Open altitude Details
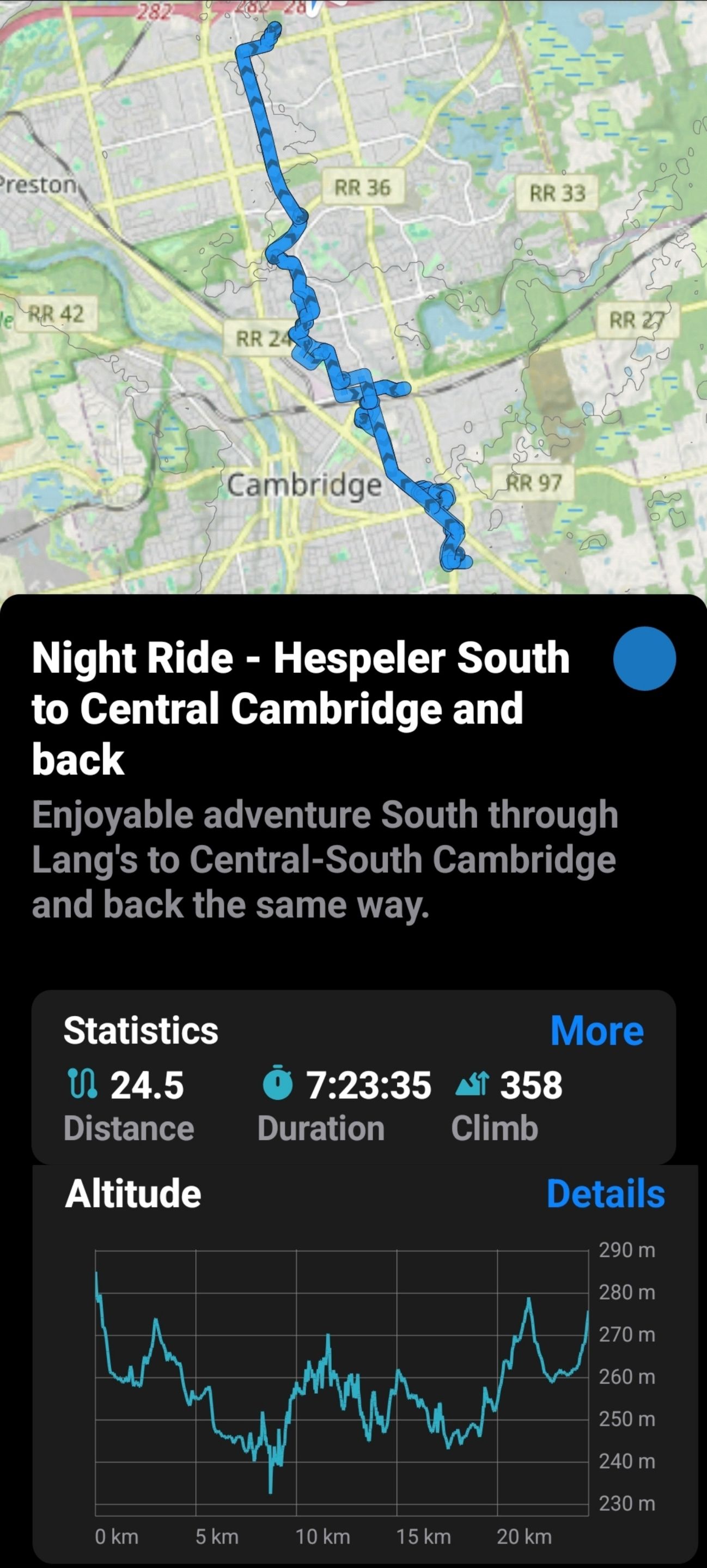The height and width of the screenshot is (1568, 707). (x=605, y=1193)
